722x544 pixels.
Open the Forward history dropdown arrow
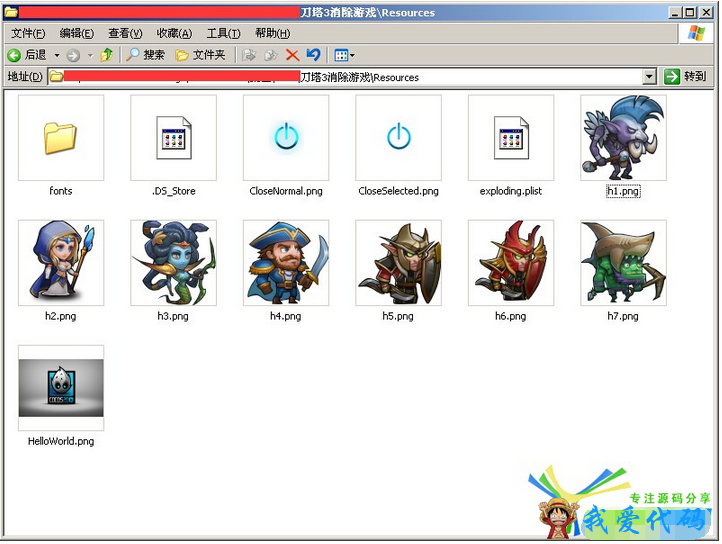click(x=90, y=55)
